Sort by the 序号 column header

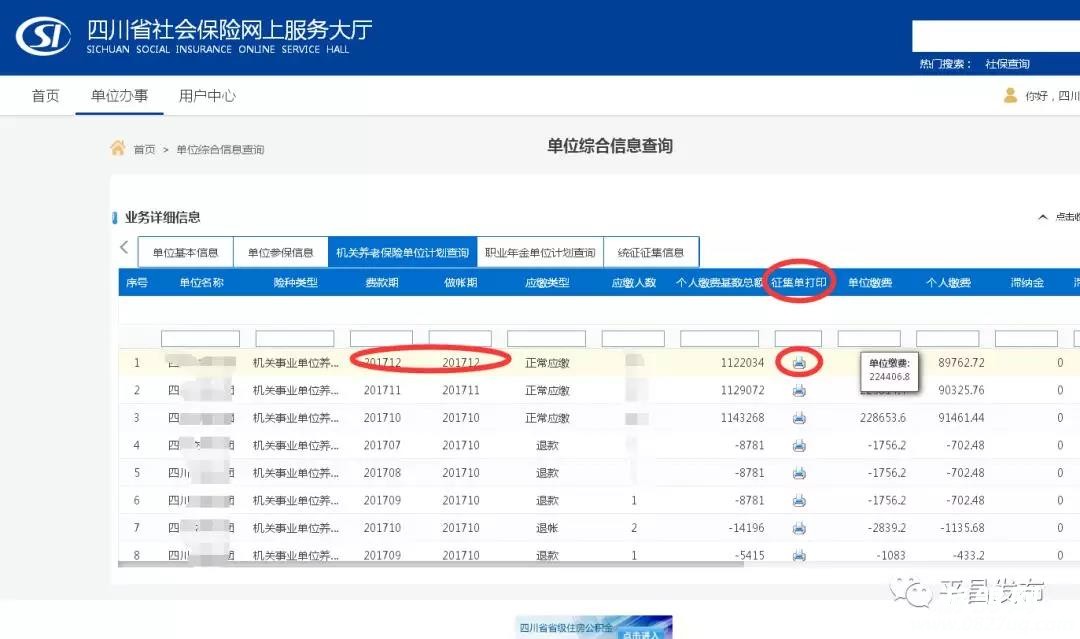136,282
